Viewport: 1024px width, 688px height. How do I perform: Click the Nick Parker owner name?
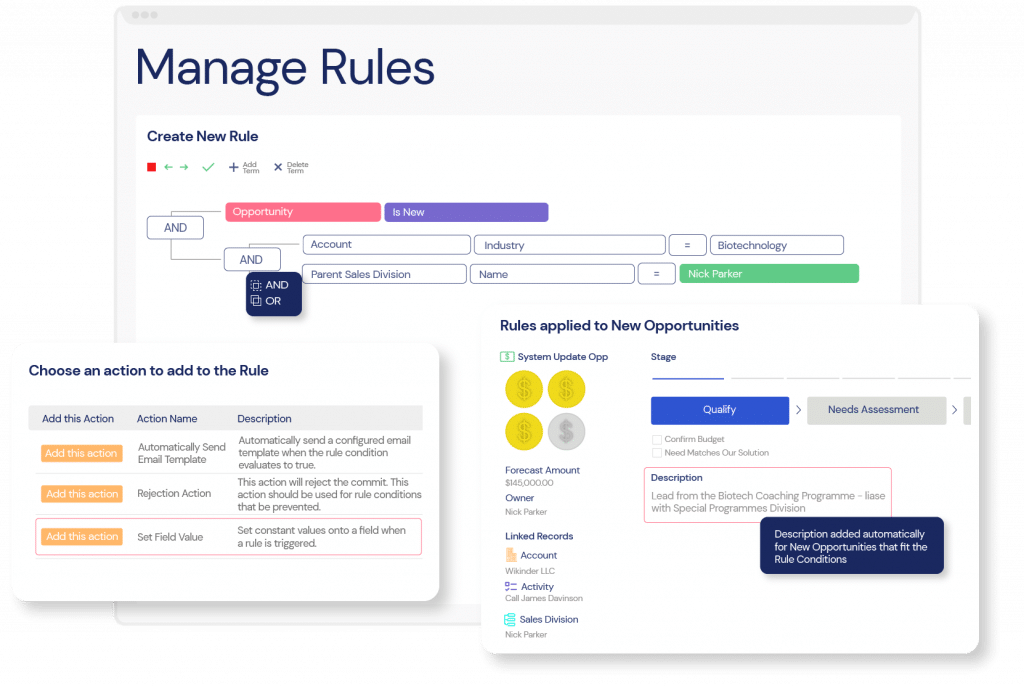526,512
